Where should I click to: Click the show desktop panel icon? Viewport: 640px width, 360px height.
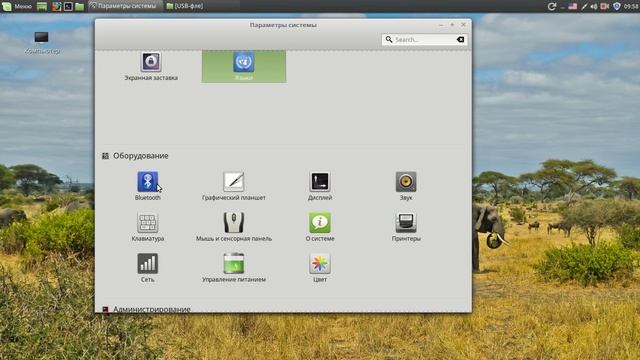coord(42,6)
